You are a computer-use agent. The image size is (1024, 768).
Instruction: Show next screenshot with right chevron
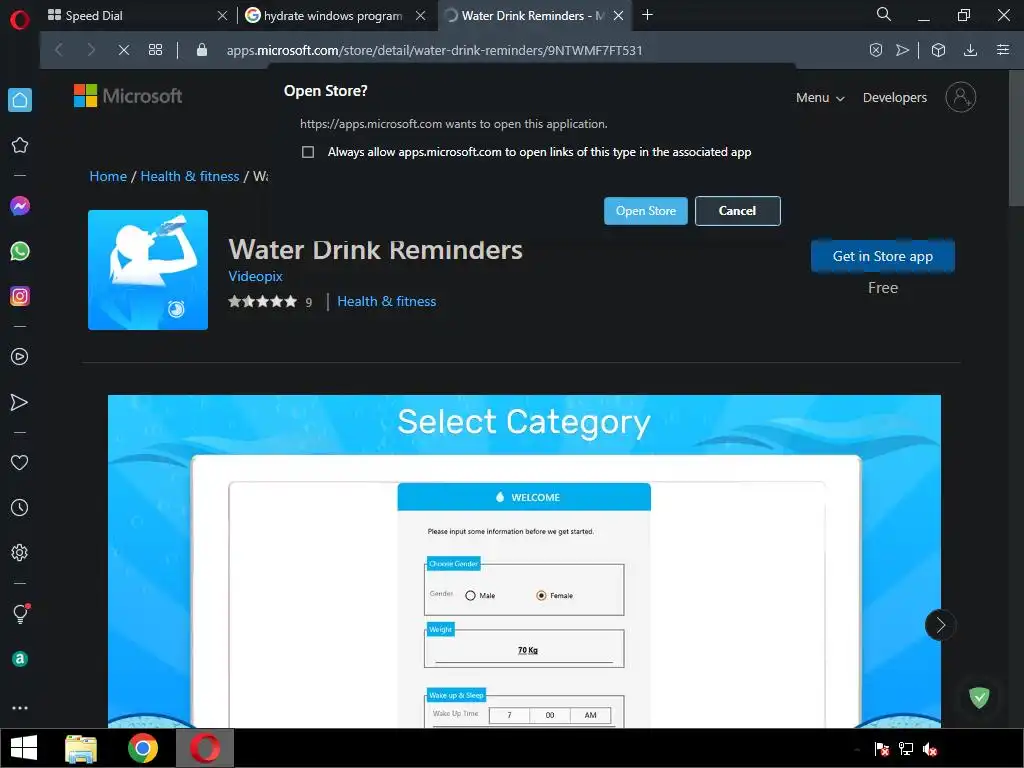[940, 625]
